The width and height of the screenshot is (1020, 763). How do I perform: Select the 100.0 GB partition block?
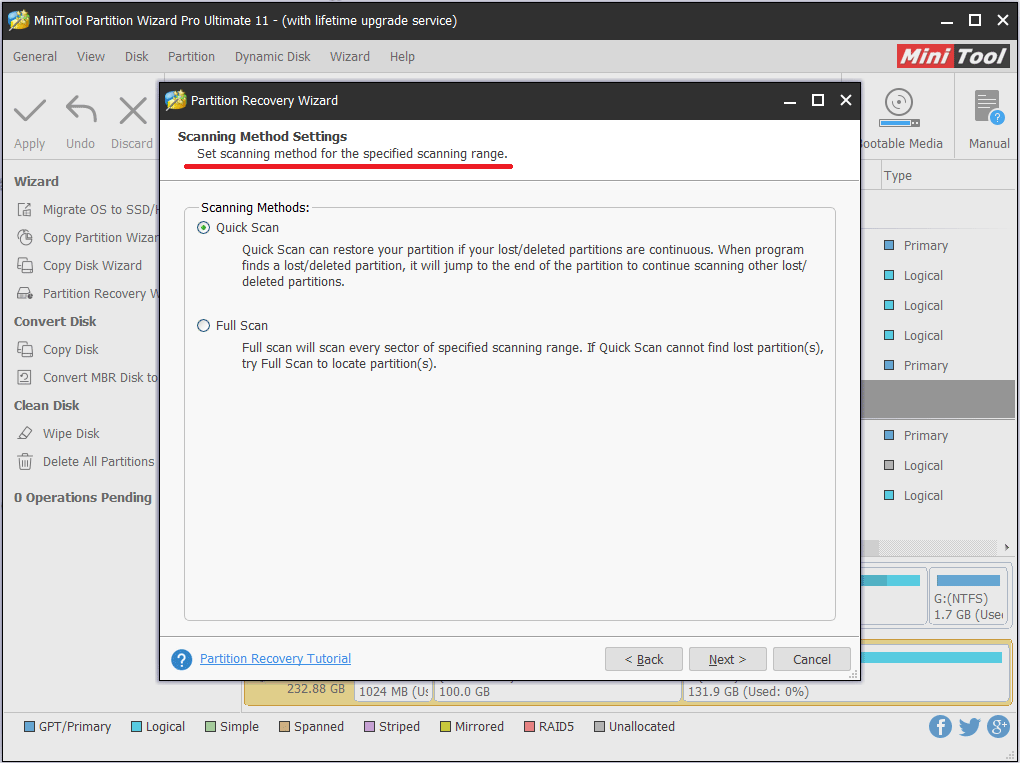(558, 691)
